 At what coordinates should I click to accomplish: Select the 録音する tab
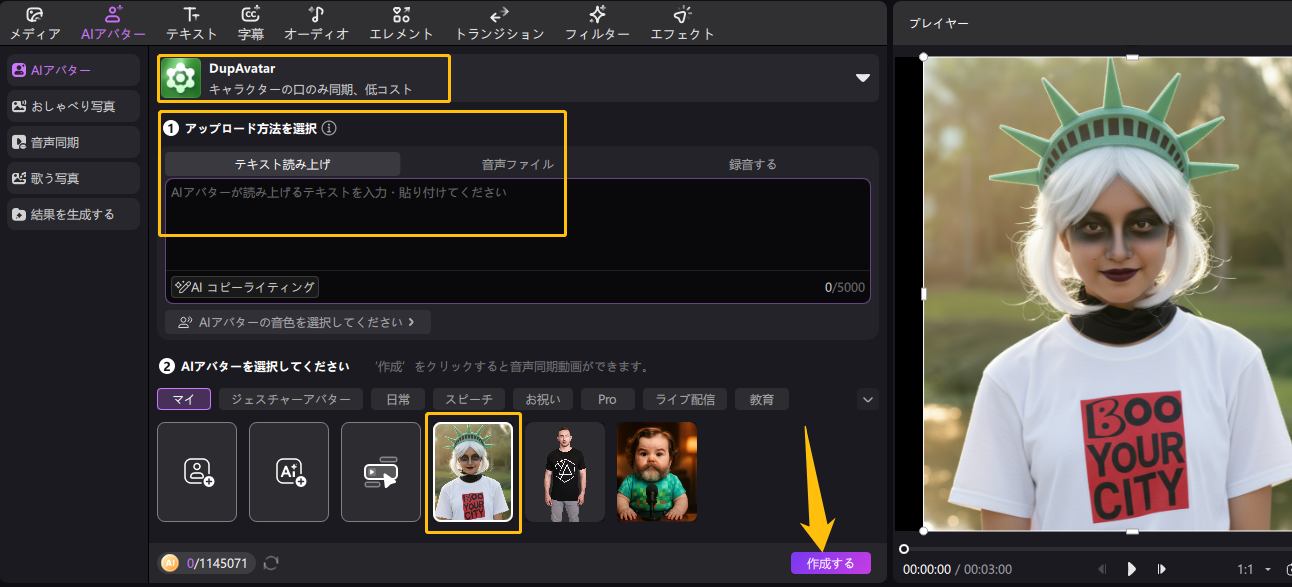[752, 164]
